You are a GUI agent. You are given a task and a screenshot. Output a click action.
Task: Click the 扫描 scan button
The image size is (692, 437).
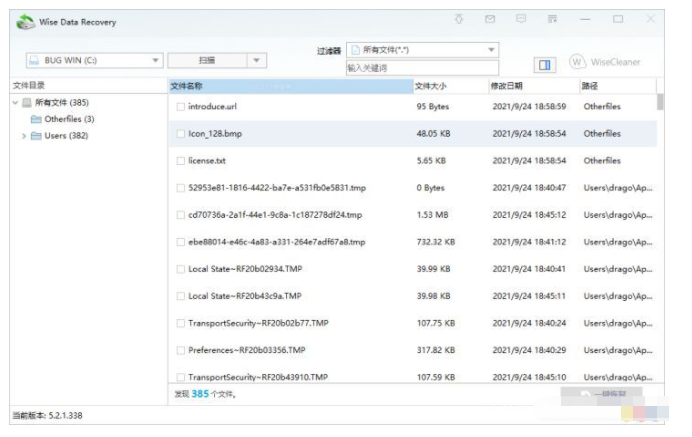click(205, 61)
